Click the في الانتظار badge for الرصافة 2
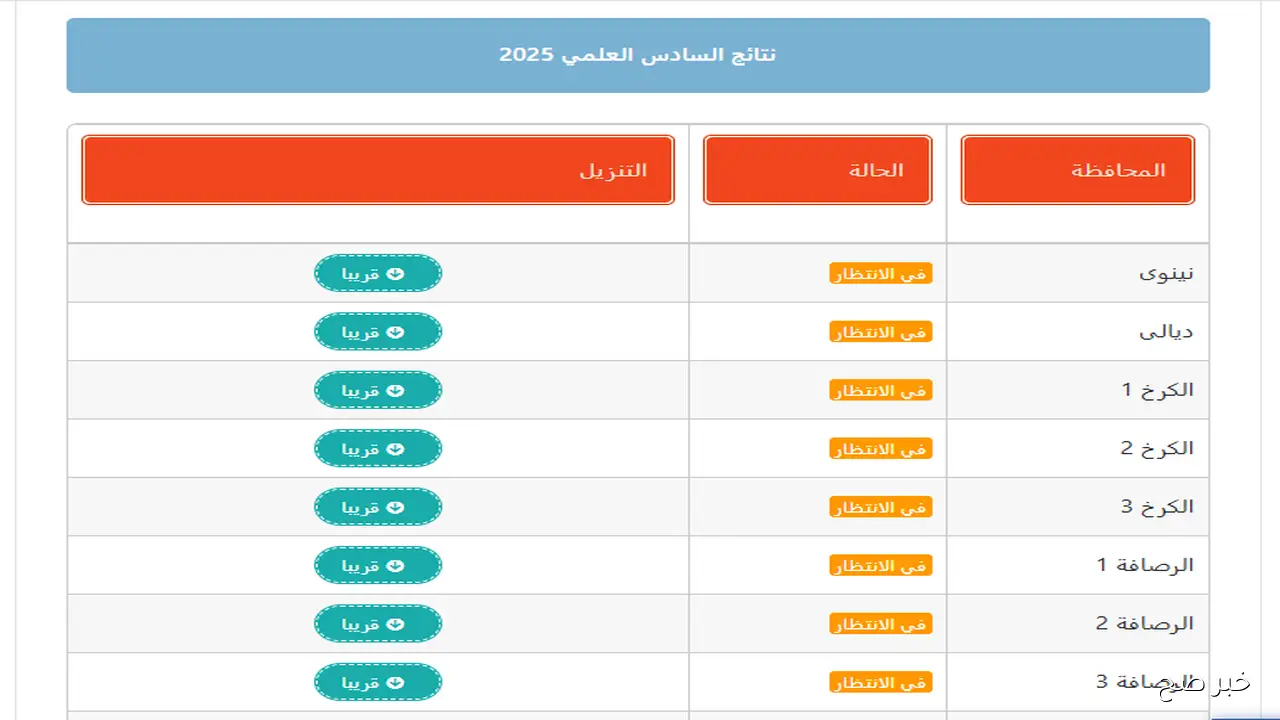1280x720 pixels. click(x=881, y=623)
